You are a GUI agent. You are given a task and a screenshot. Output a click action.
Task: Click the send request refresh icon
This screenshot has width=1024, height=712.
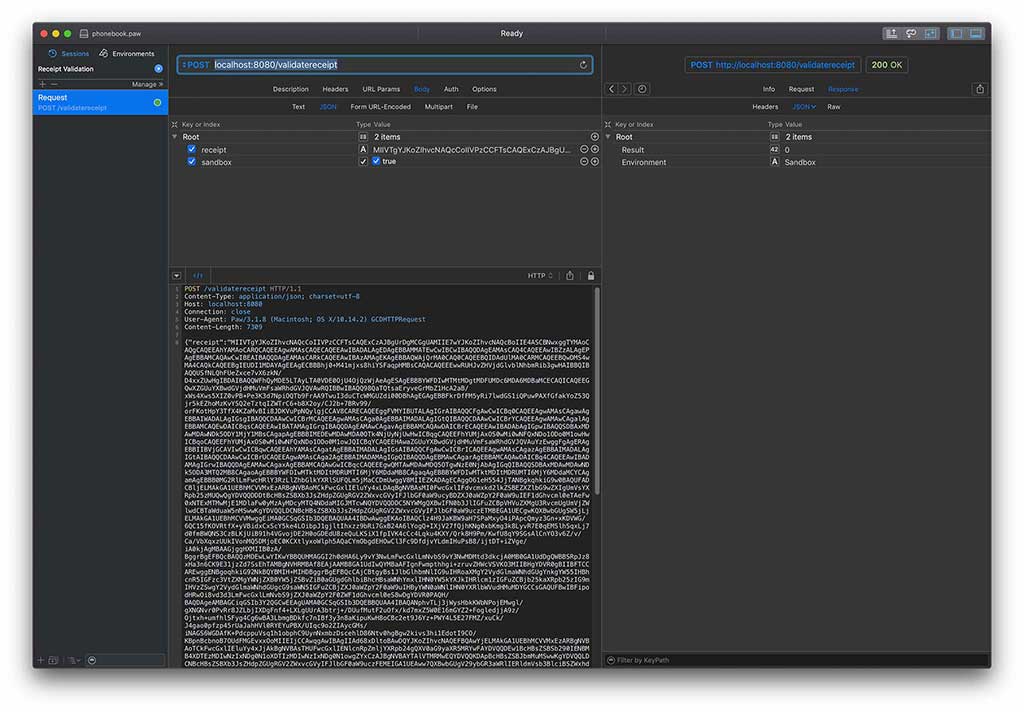coord(583,65)
